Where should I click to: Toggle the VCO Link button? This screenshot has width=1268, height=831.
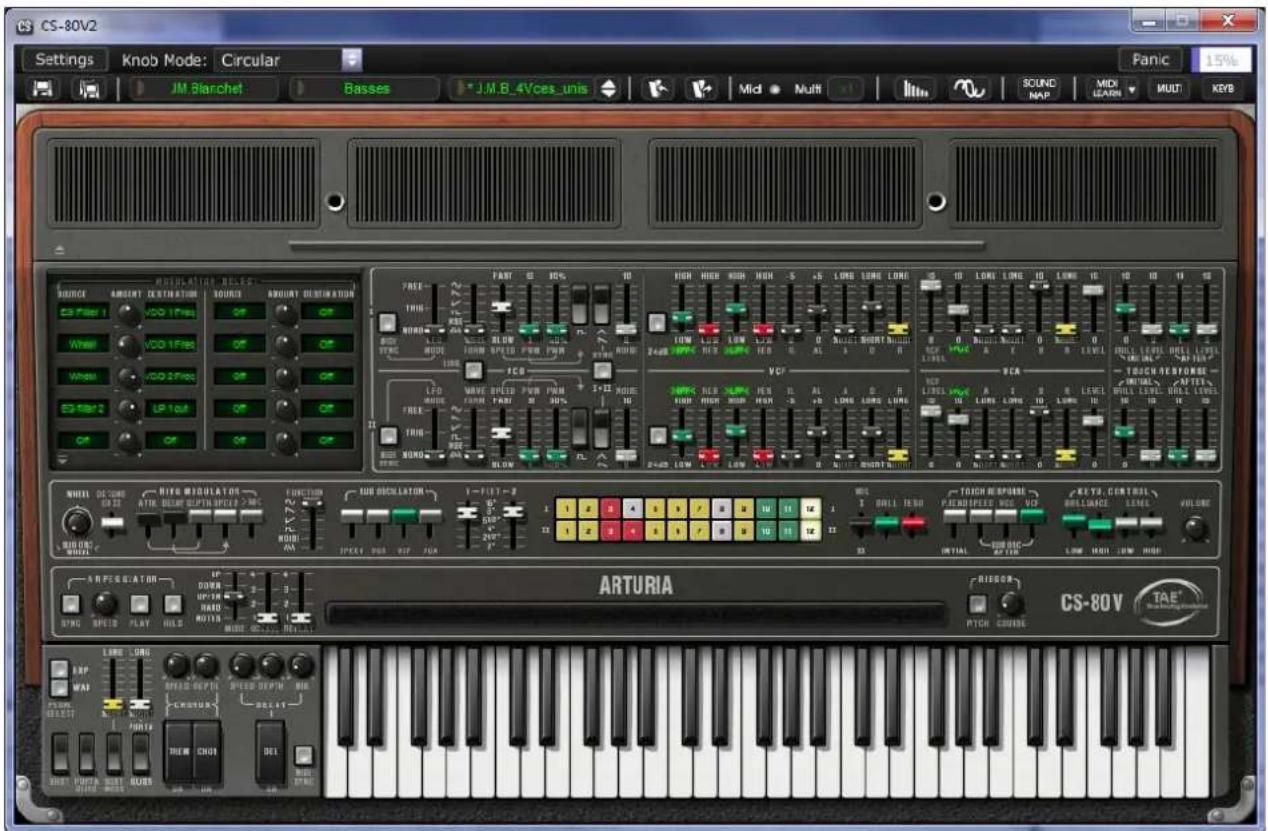click(x=476, y=371)
